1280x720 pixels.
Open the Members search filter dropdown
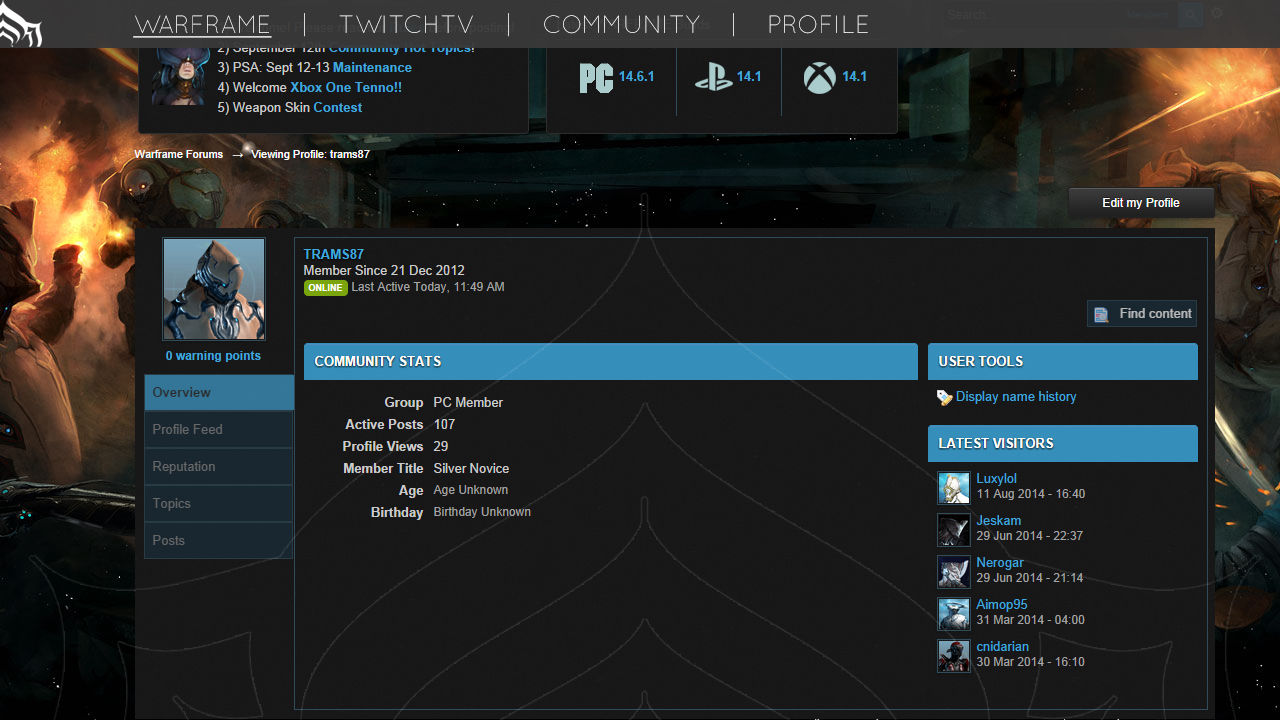click(x=1146, y=15)
